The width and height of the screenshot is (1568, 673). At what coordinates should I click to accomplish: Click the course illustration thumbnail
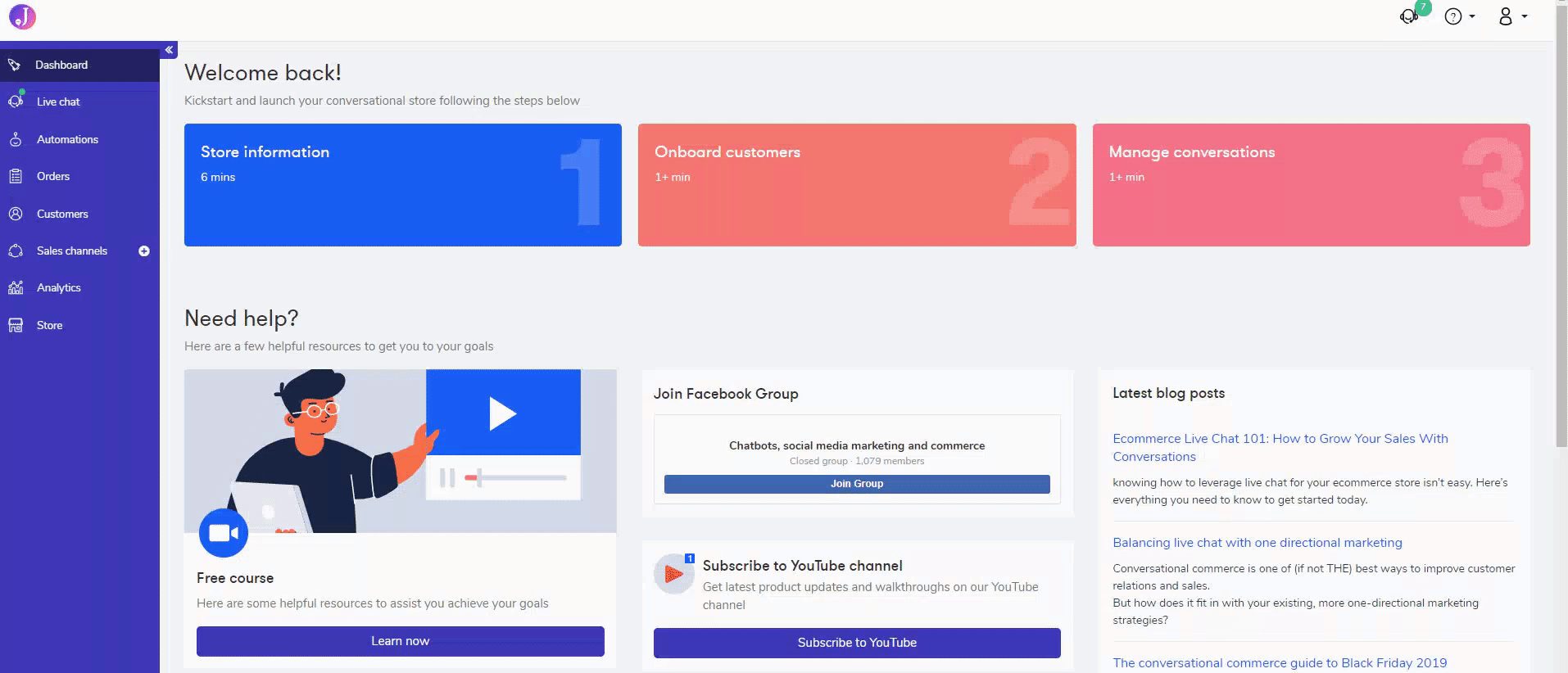(401, 451)
